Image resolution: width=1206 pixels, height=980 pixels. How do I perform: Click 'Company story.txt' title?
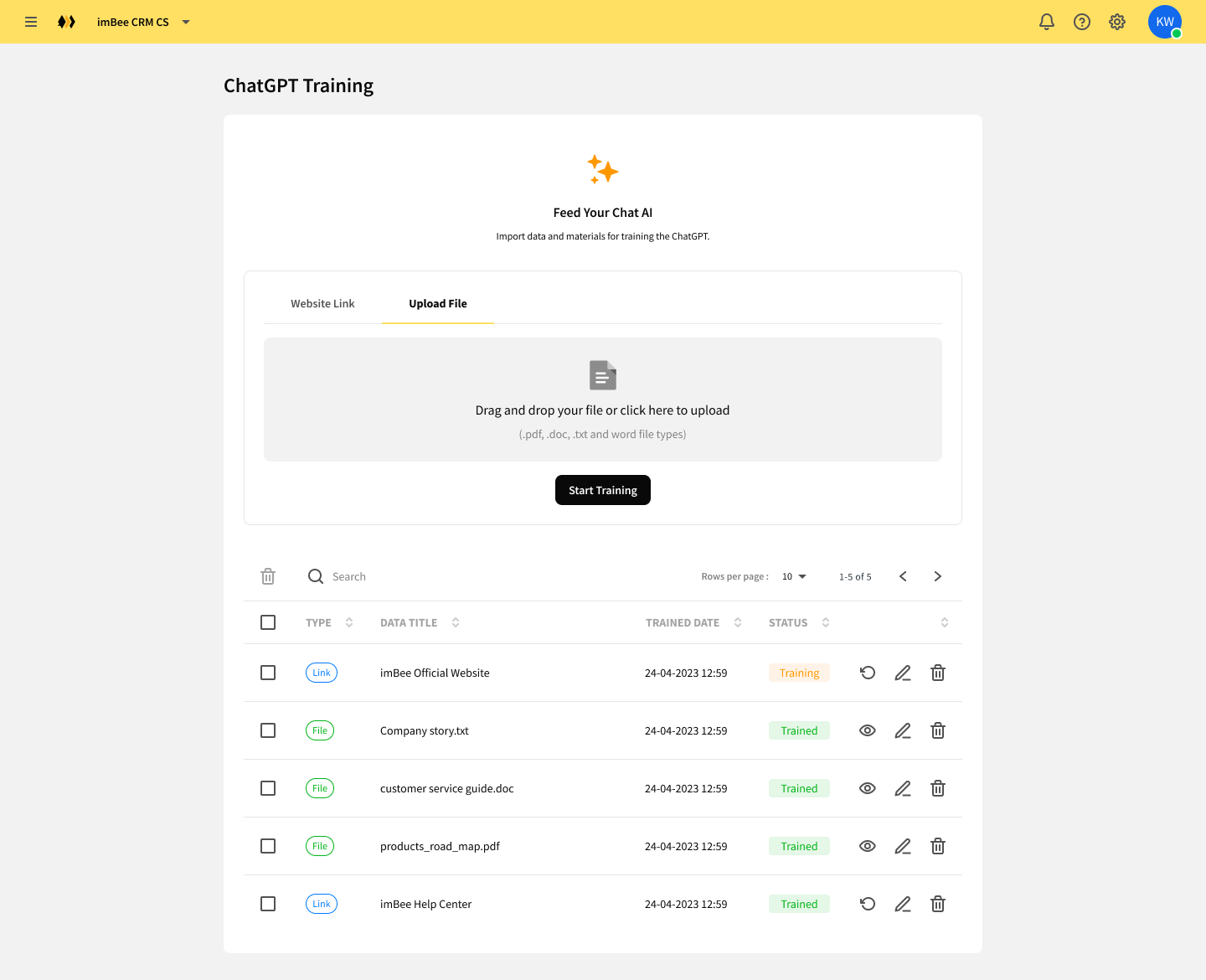(425, 730)
